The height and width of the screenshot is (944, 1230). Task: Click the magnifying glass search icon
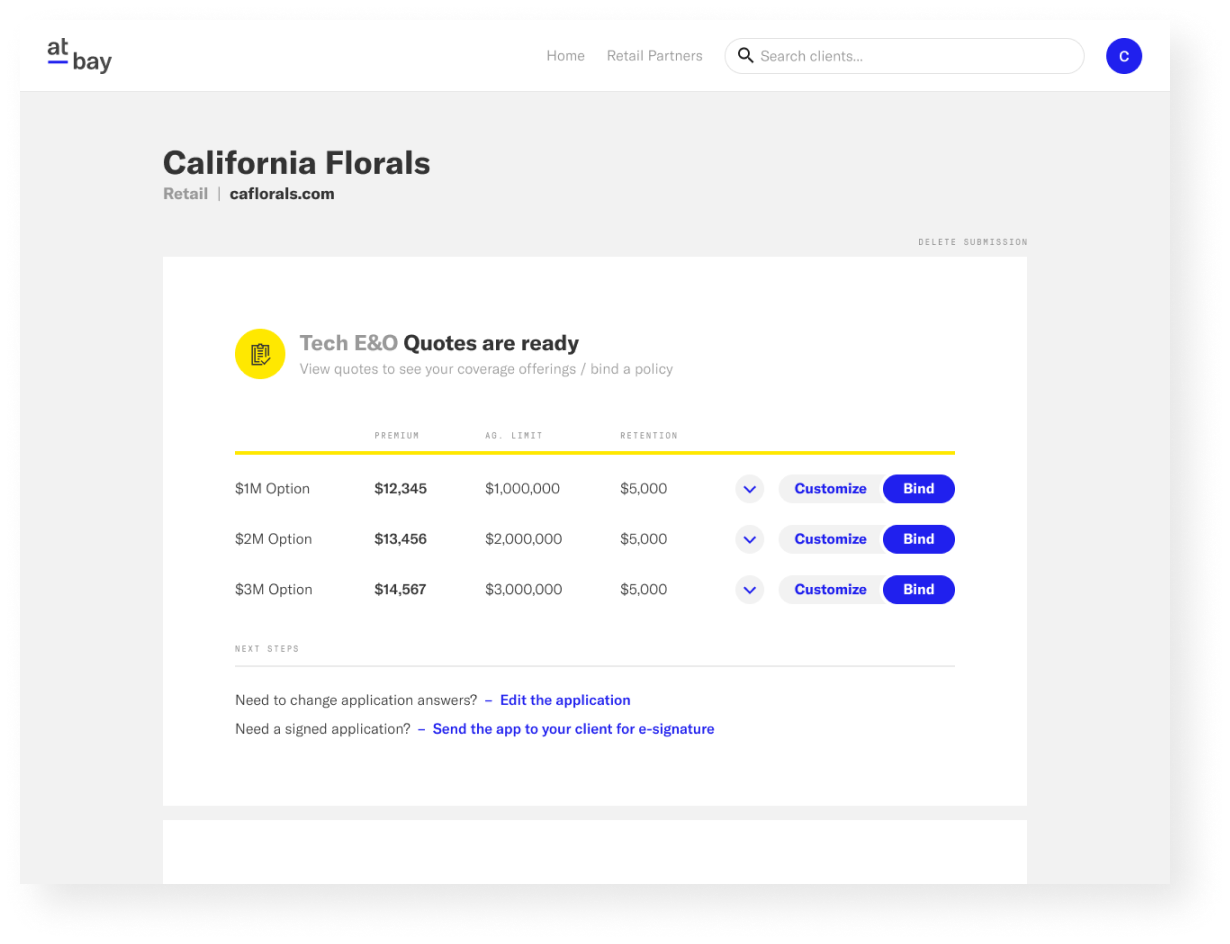(745, 55)
